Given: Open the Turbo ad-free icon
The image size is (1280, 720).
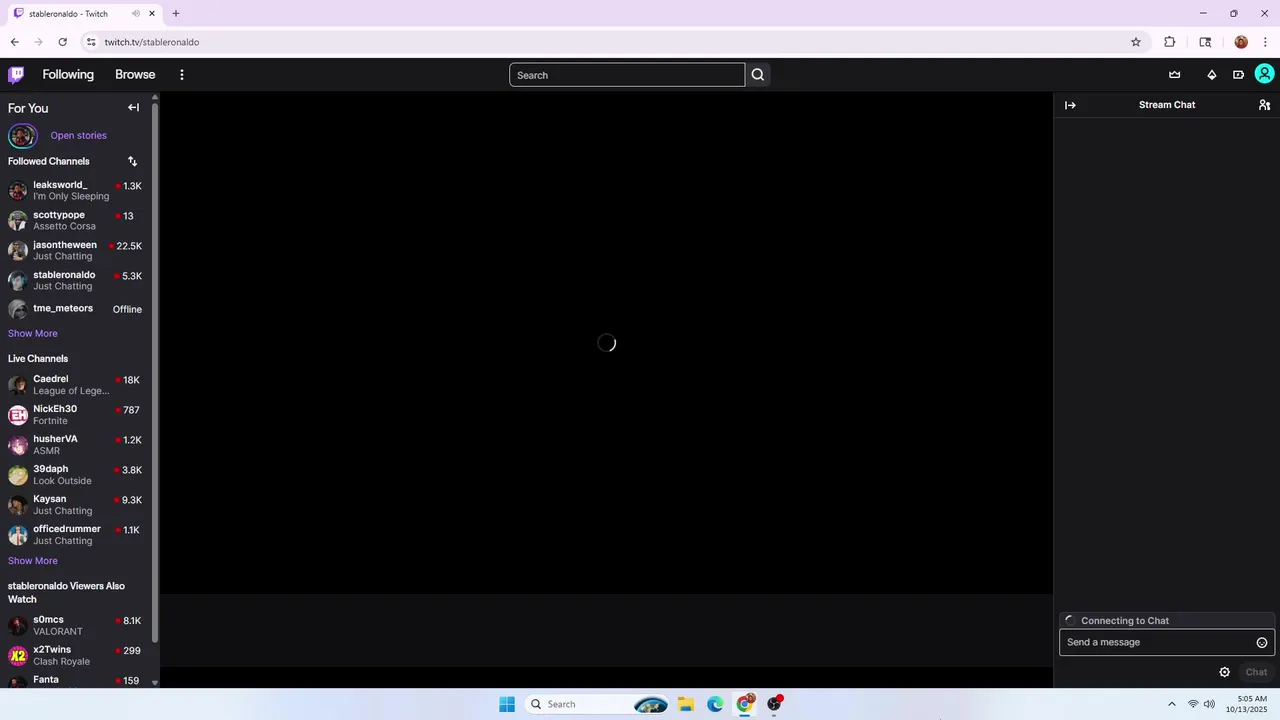Looking at the screenshot, I should click(1238, 75).
